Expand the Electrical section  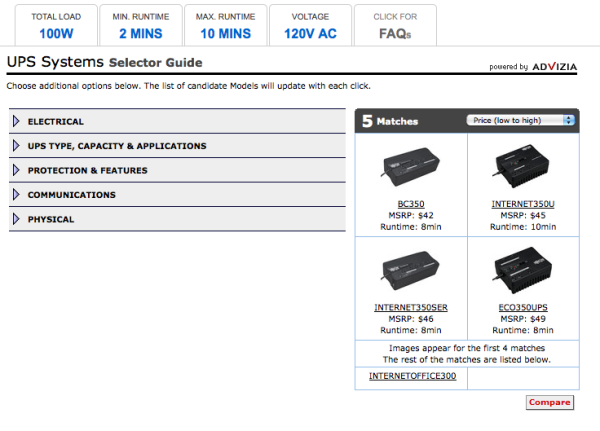click(x=56, y=122)
